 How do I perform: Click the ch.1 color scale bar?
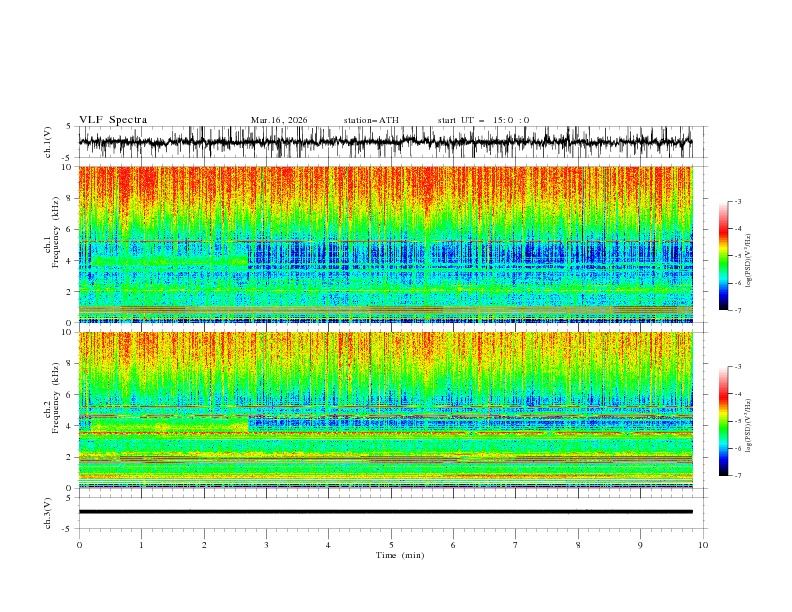coord(723,256)
